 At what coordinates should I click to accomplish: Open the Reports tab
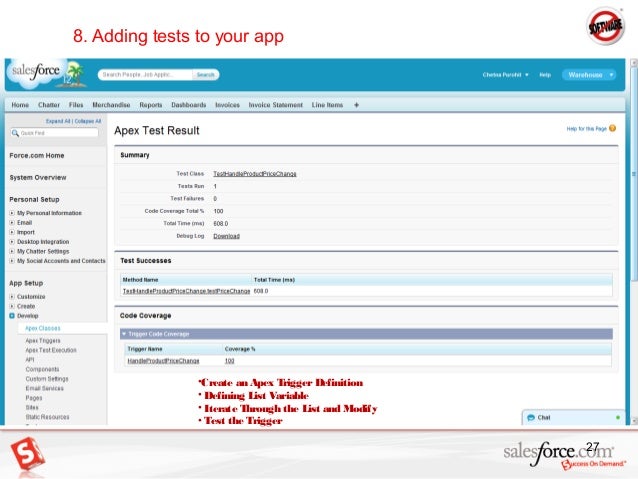[x=151, y=105]
